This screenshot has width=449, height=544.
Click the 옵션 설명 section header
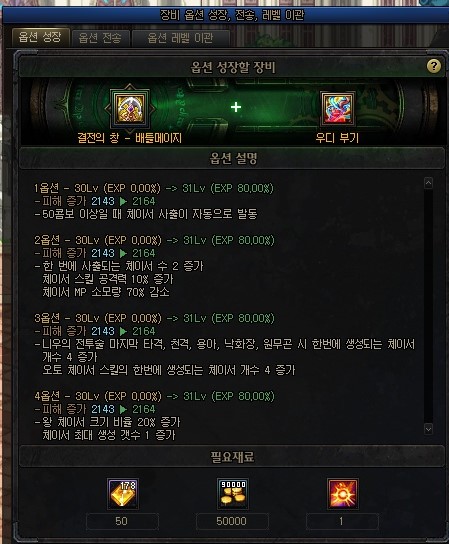click(232, 159)
